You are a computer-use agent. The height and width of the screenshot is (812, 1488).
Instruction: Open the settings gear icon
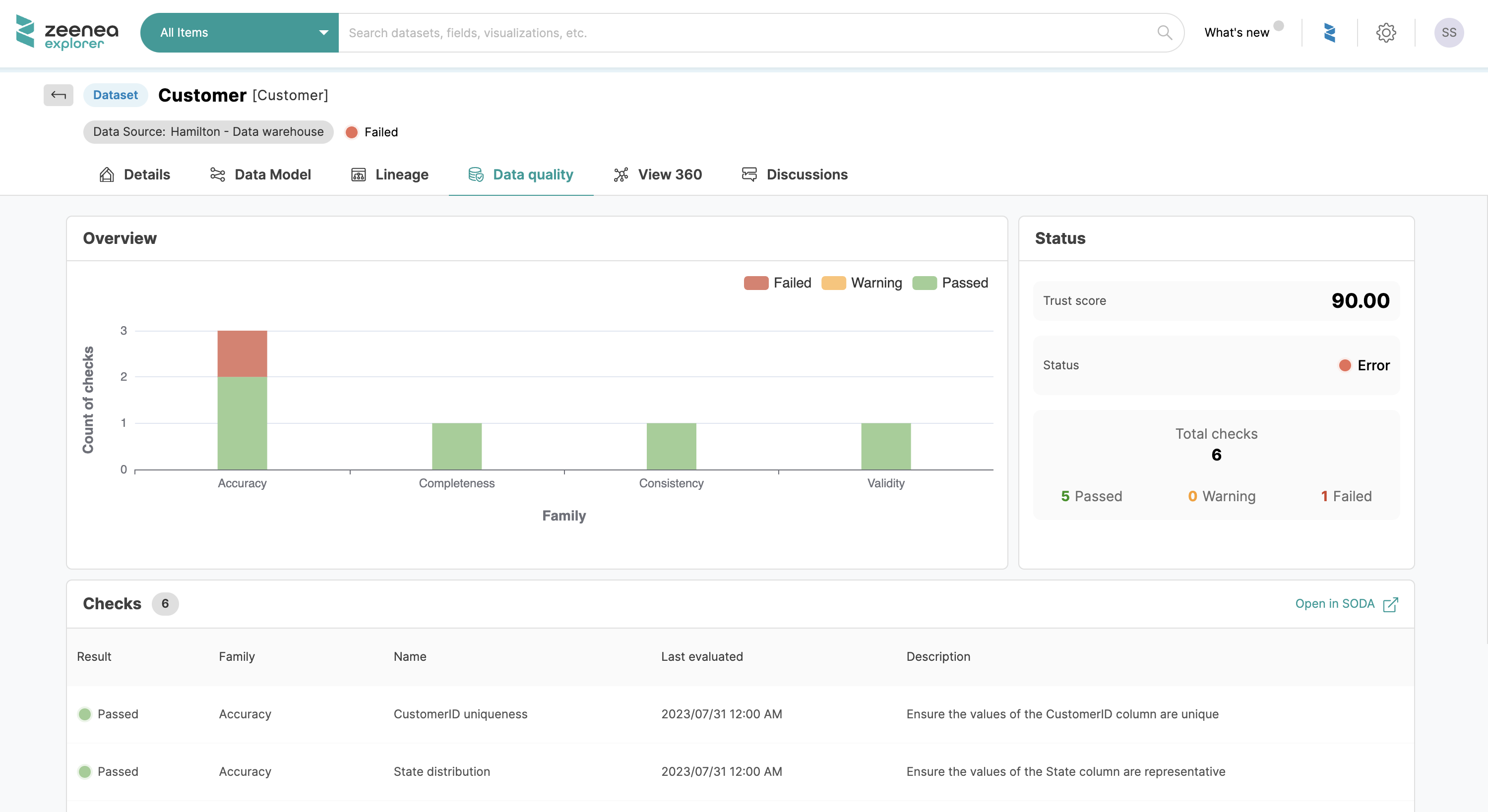coord(1386,33)
